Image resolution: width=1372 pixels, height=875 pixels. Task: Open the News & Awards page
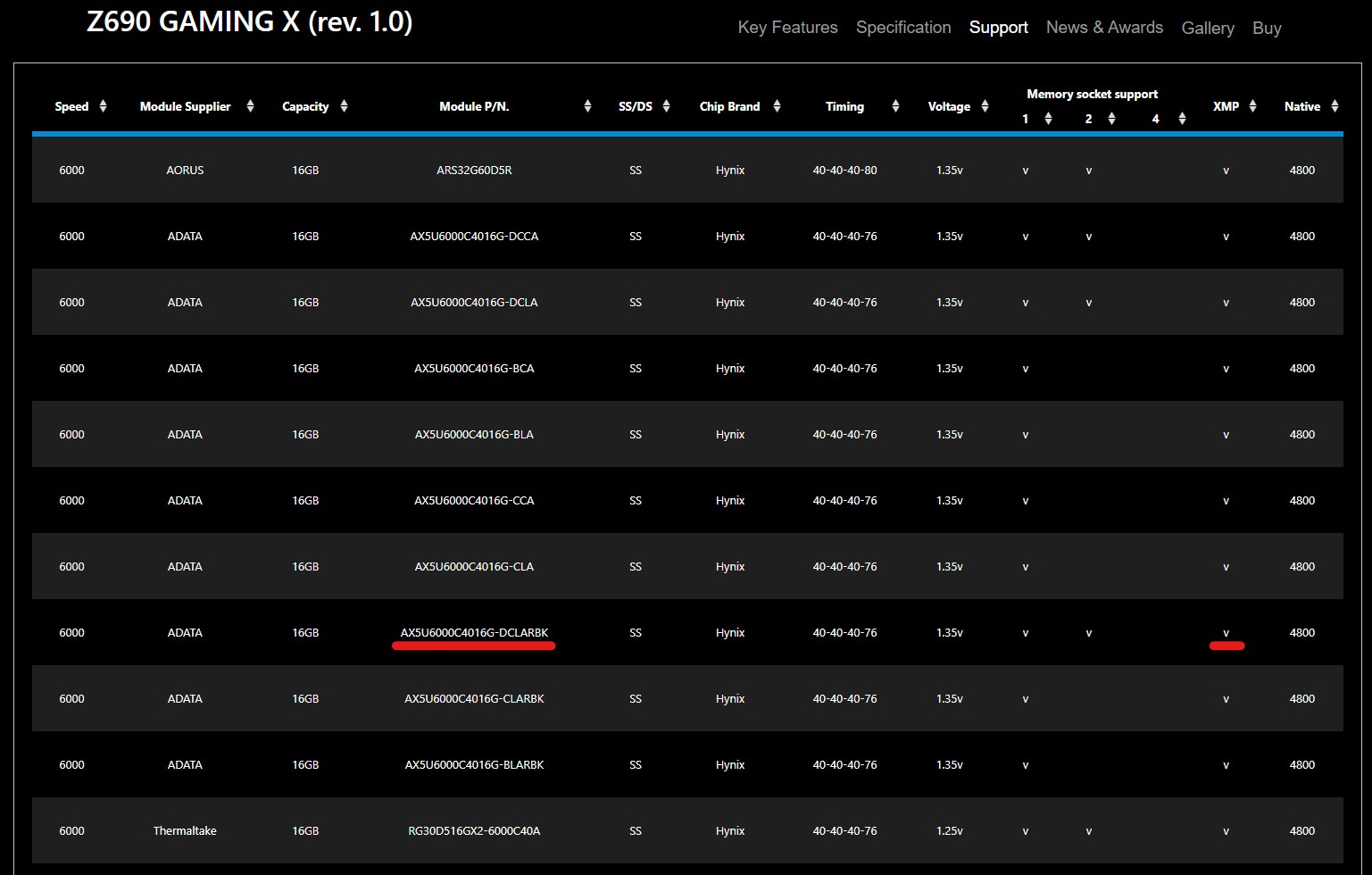[x=1104, y=28]
